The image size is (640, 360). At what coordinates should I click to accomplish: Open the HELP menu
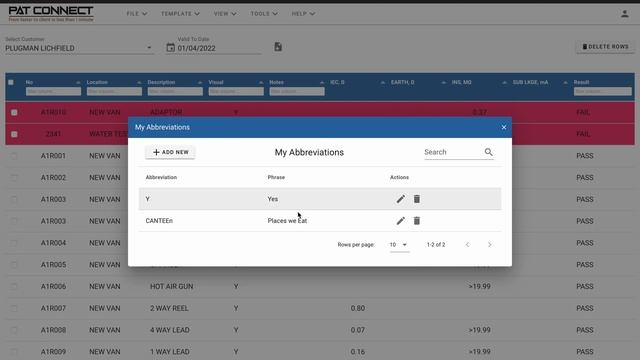[303, 14]
